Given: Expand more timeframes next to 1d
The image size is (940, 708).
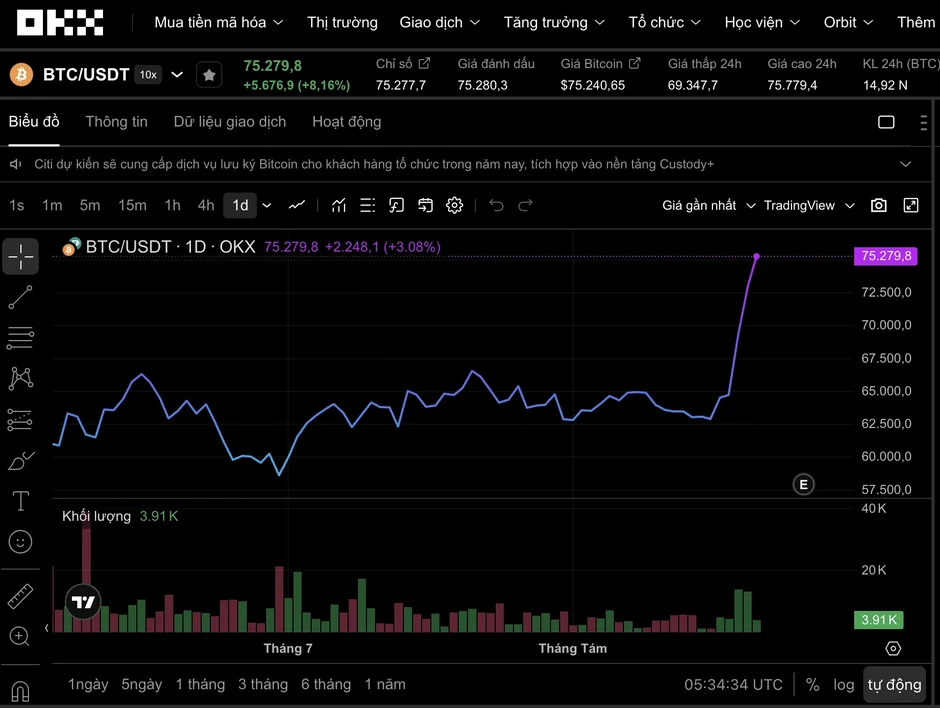Looking at the screenshot, I should click(267, 206).
